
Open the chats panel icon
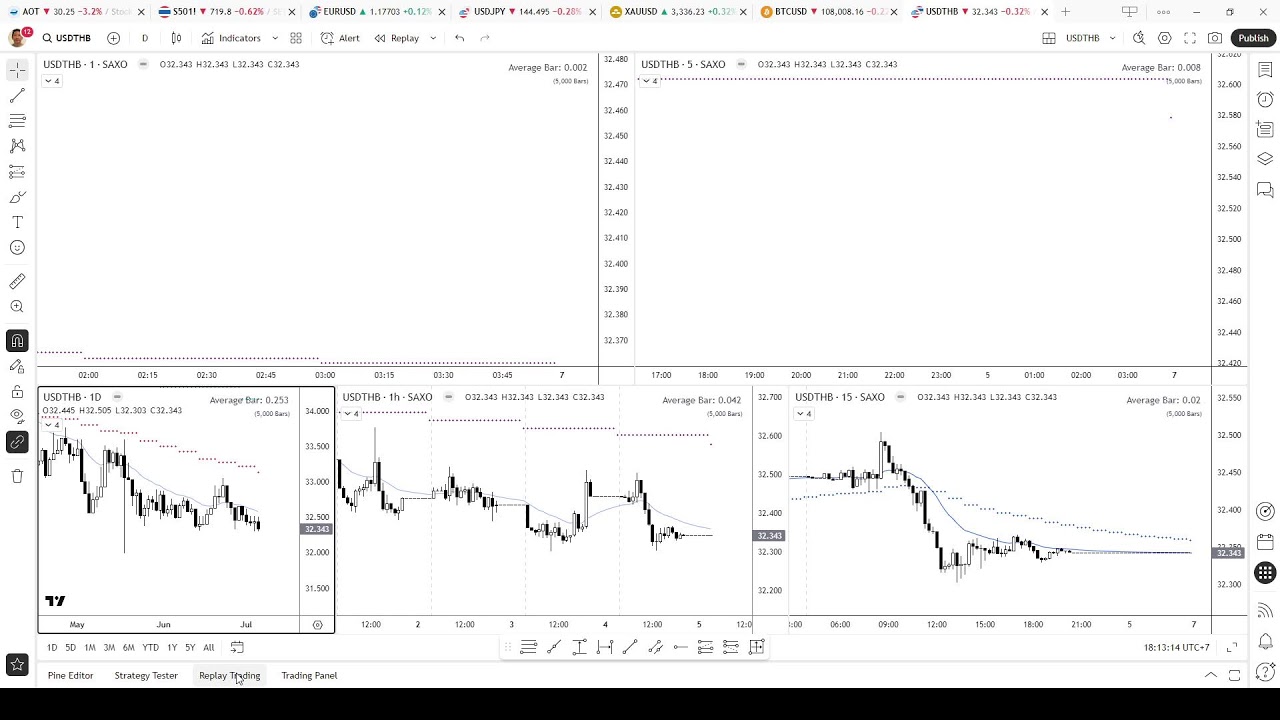1265,189
